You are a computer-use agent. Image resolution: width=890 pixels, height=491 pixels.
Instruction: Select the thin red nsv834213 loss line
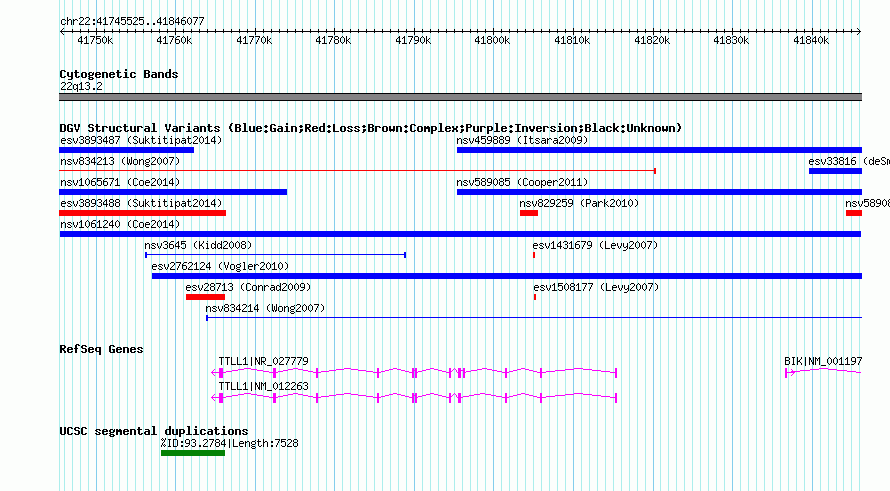tap(358, 171)
